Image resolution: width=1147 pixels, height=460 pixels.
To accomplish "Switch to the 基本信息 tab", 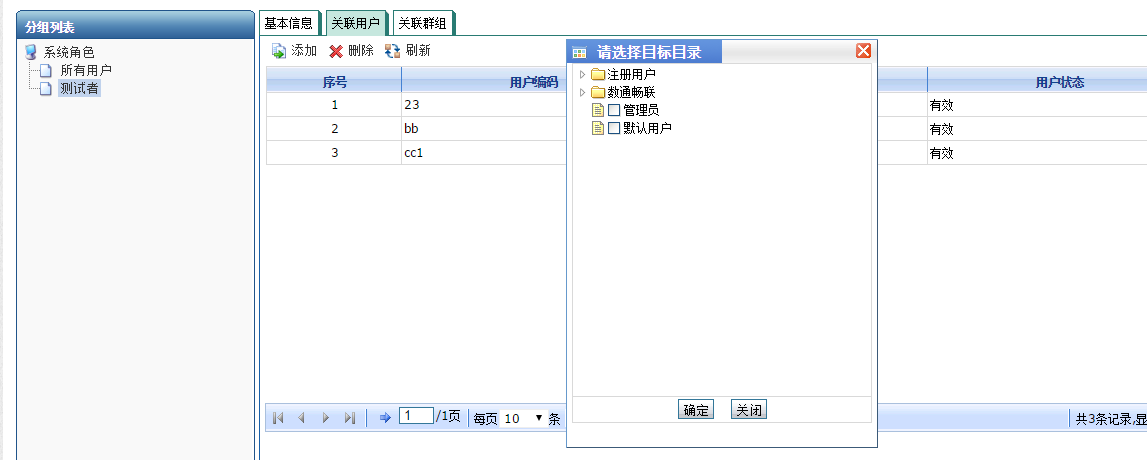I will [288, 23].
